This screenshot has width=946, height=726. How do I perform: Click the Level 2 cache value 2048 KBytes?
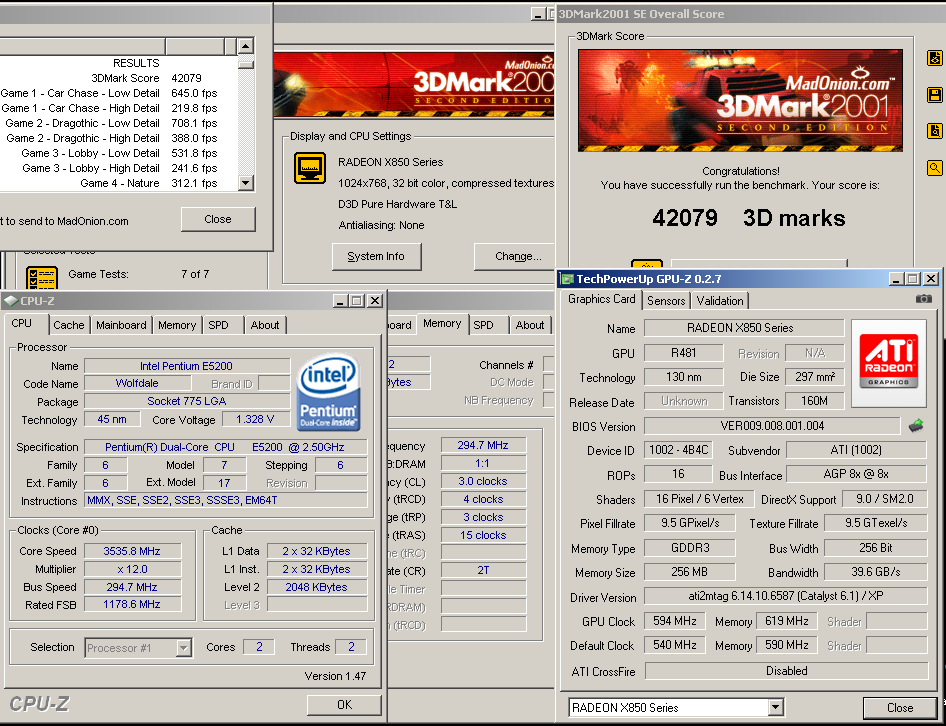click(x=317, y=587)
